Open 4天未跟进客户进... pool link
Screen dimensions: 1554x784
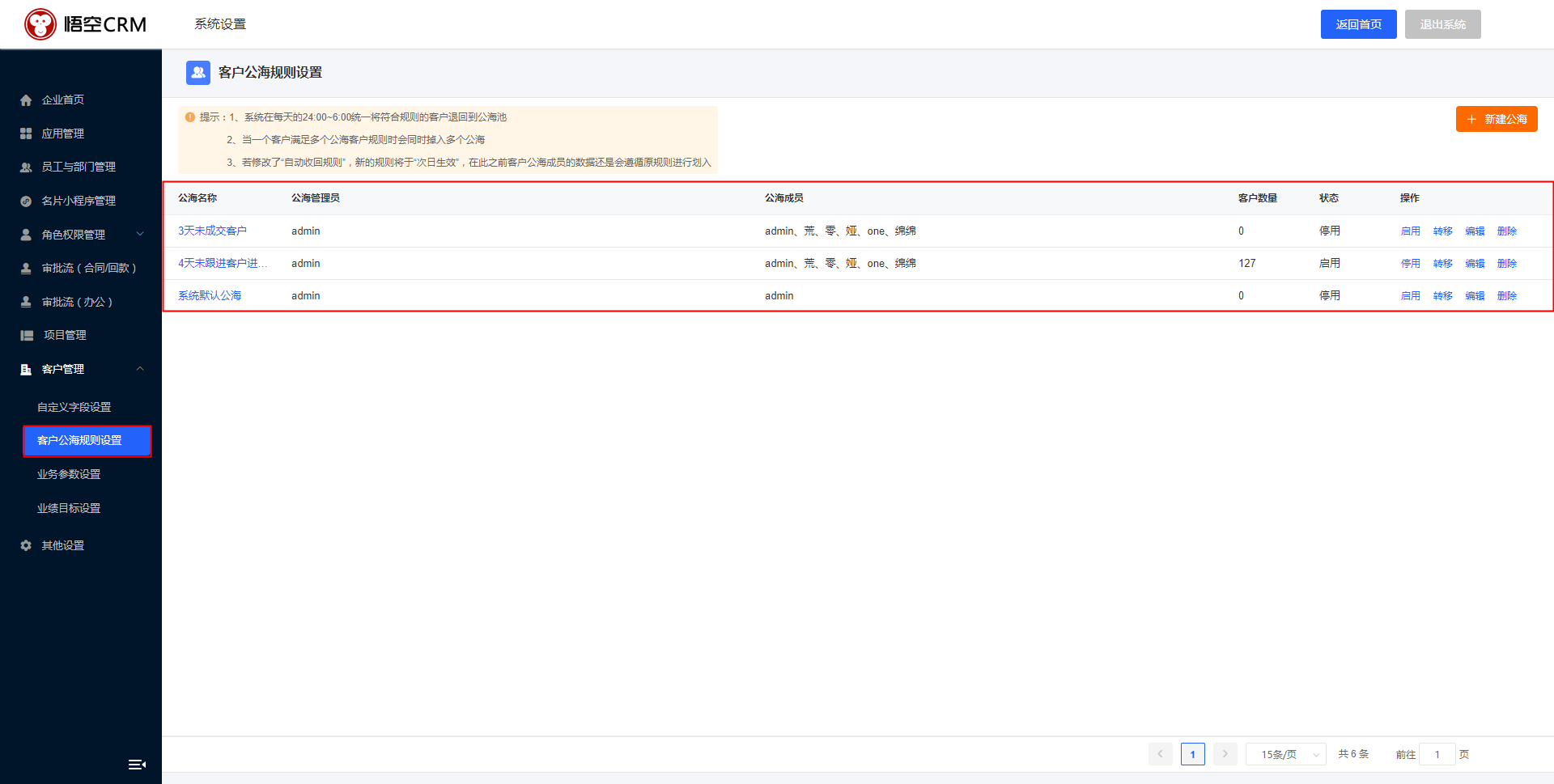click(x=223, y=263)
